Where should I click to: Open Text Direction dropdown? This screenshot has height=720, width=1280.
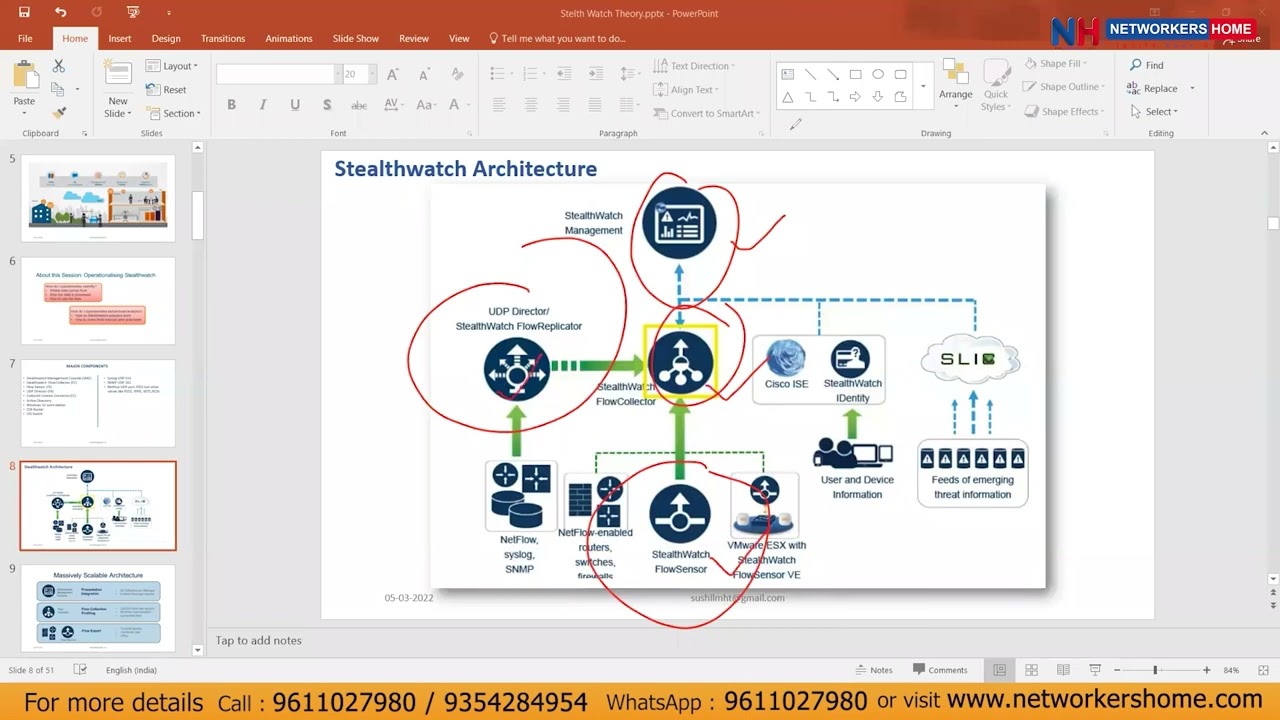click(694, 66)
